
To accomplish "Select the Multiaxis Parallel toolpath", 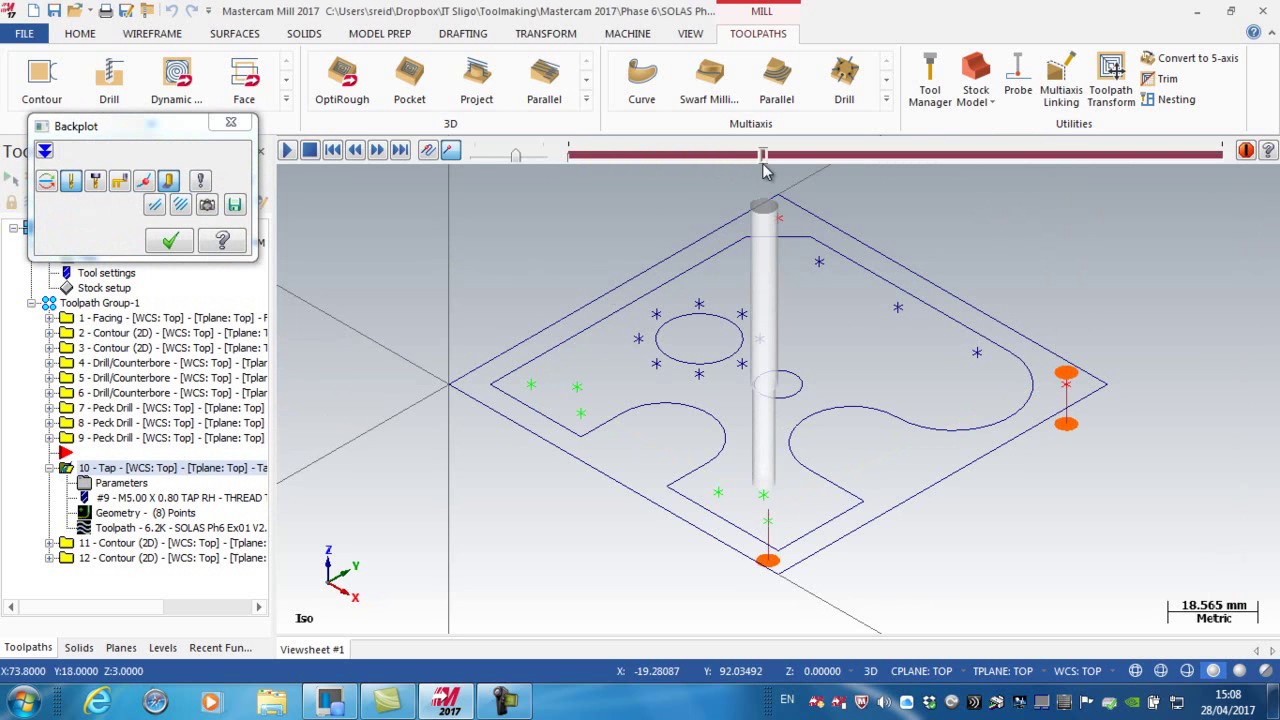I will tap(776, 80).
